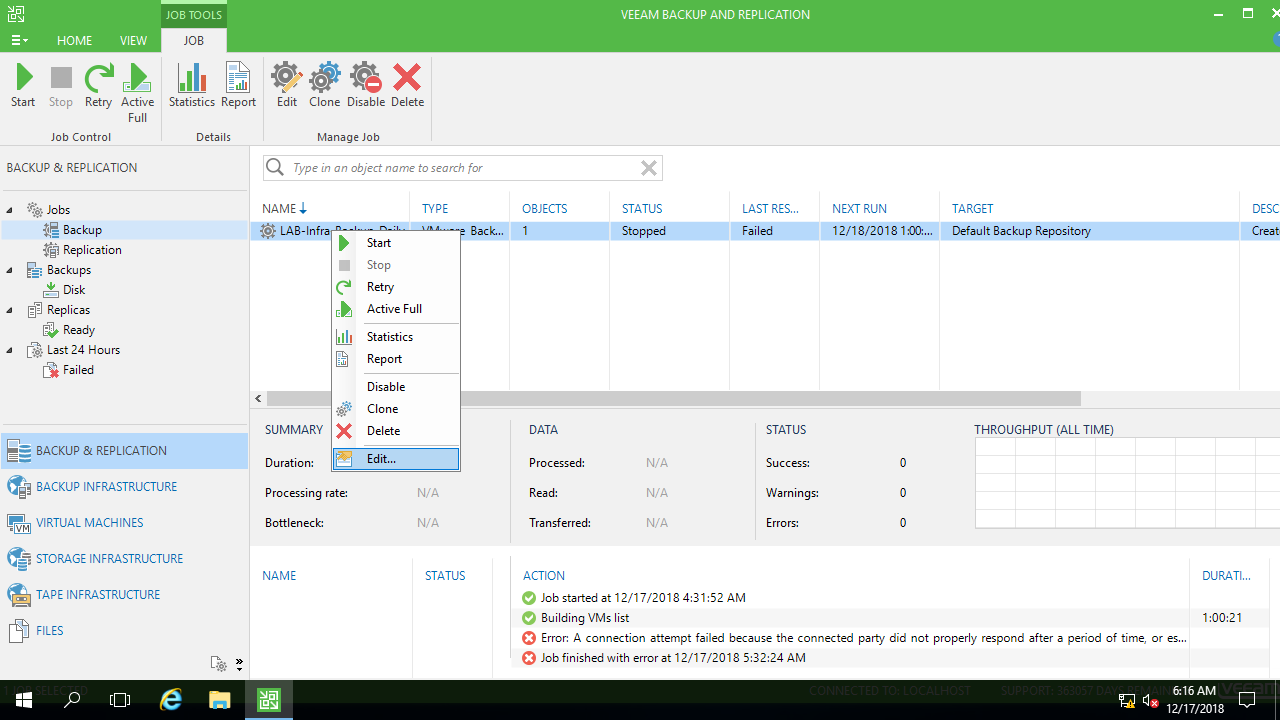Select Replication under Jobs tree
The image size is (1280, 720).
coord(92,250)
